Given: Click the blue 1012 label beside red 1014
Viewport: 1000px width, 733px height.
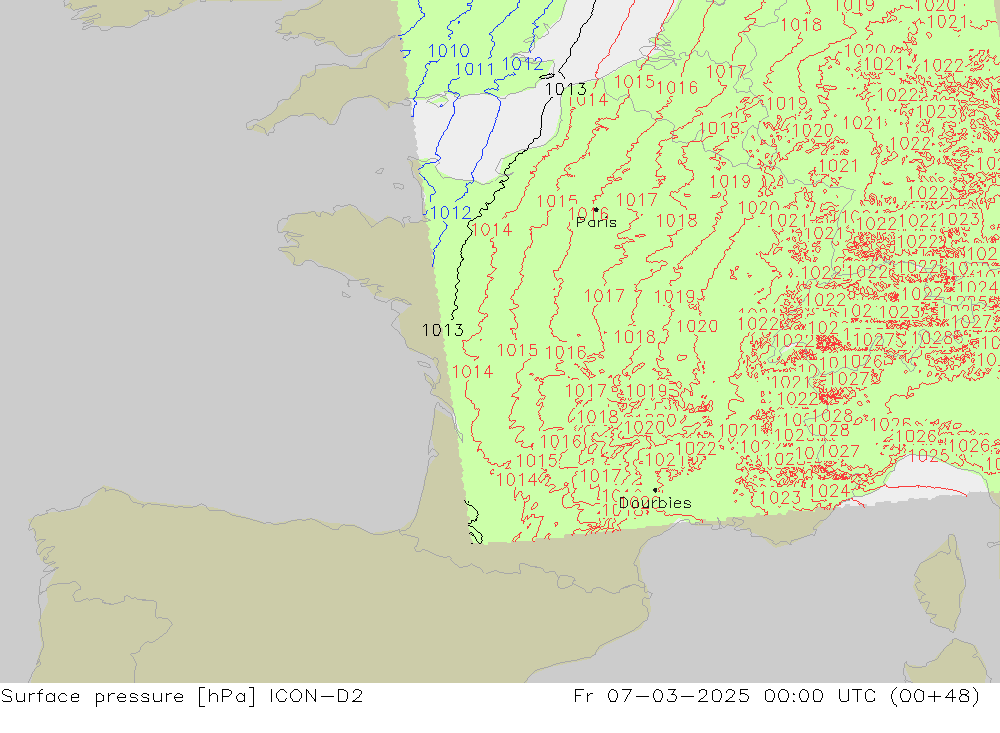Looking at the screenshot, I should (451, 212).
